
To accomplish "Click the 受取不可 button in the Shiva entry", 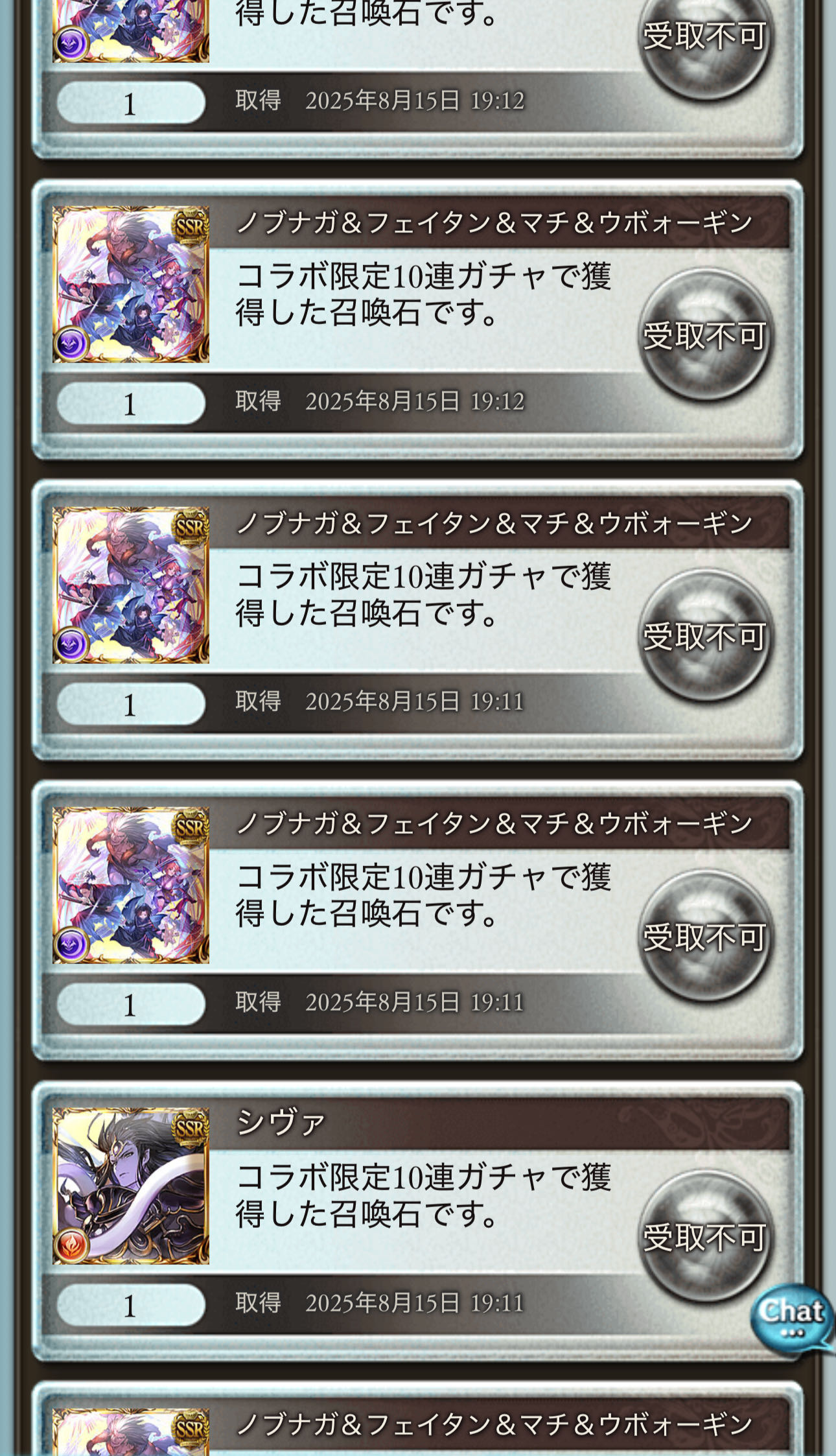I will (x=705, y=1237).
